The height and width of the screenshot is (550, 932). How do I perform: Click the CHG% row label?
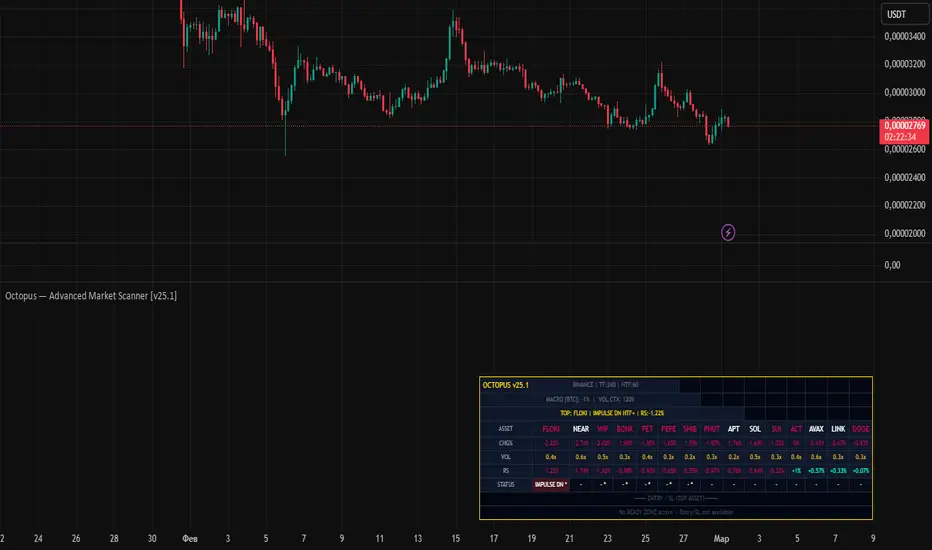(x=505, y=443)
